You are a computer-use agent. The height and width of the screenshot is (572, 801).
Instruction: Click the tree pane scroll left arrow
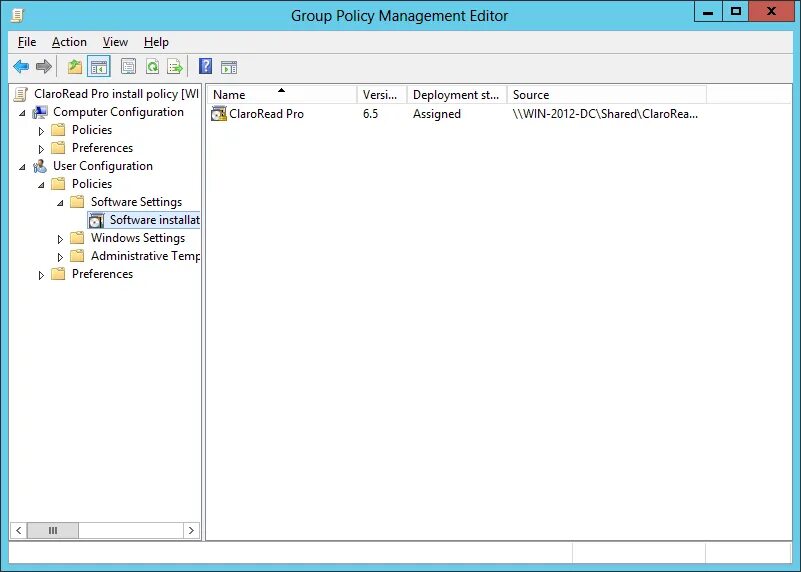[18, 530]
